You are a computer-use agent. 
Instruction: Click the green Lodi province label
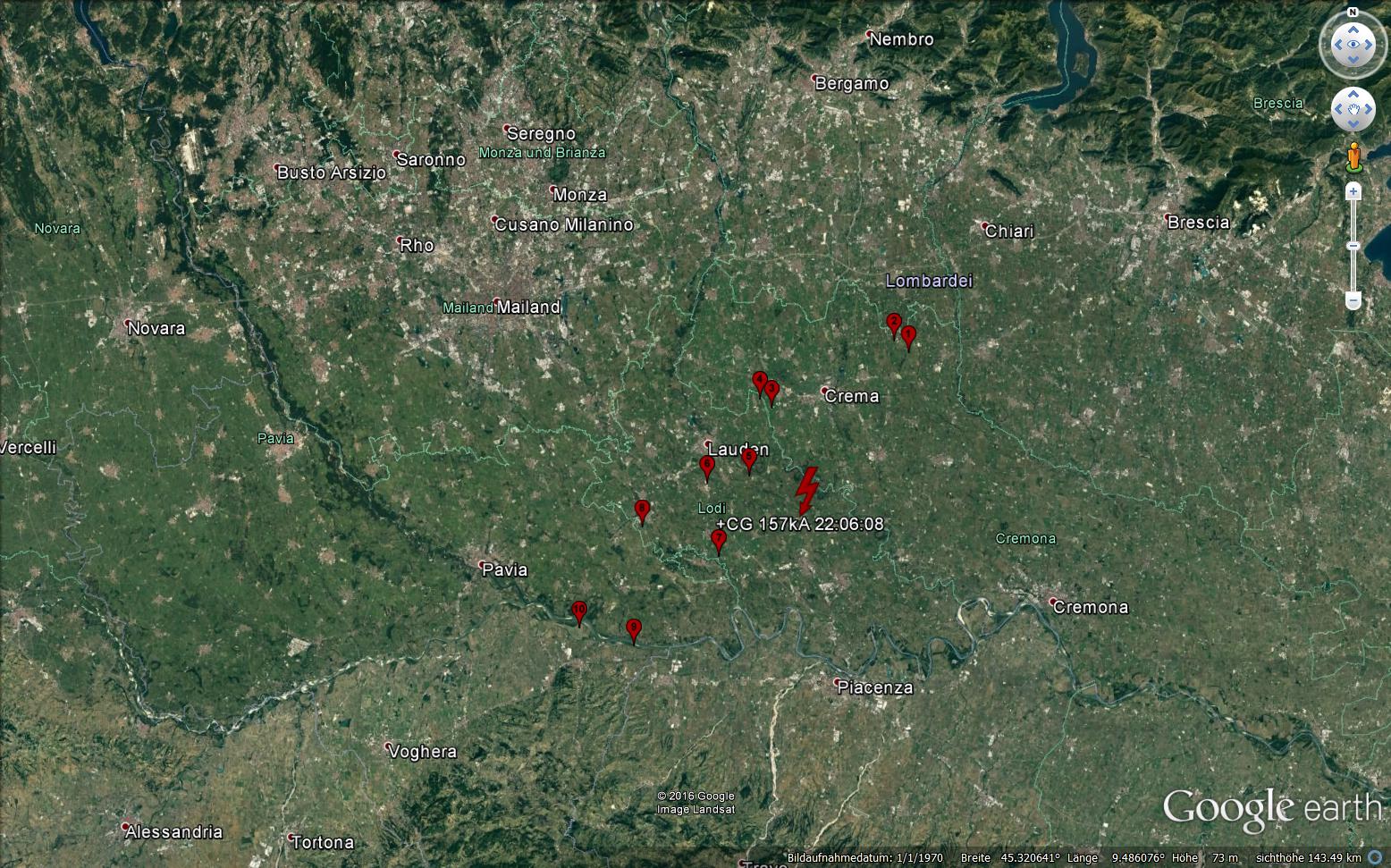[712, 509]
